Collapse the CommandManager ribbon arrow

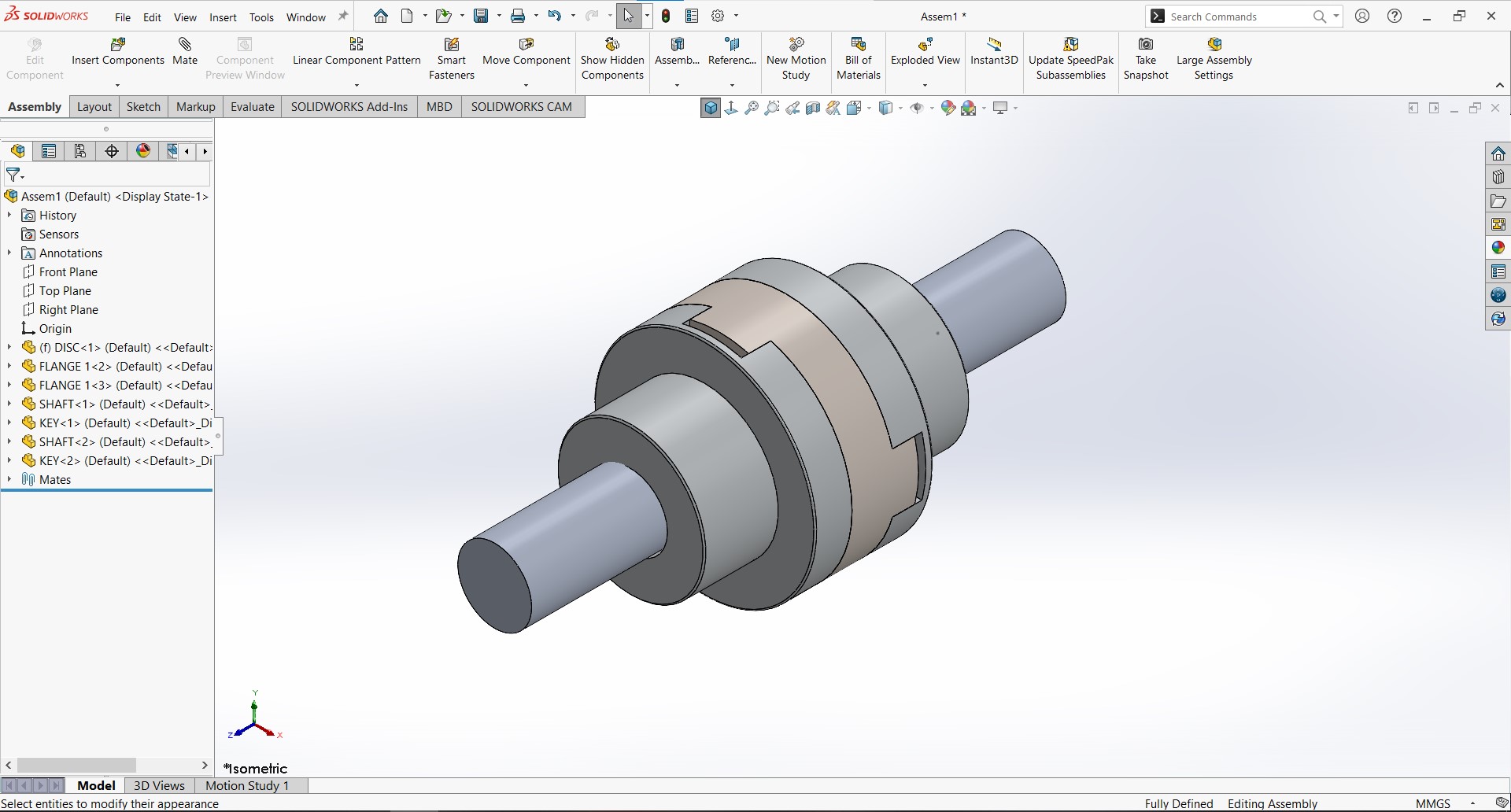1499,85
